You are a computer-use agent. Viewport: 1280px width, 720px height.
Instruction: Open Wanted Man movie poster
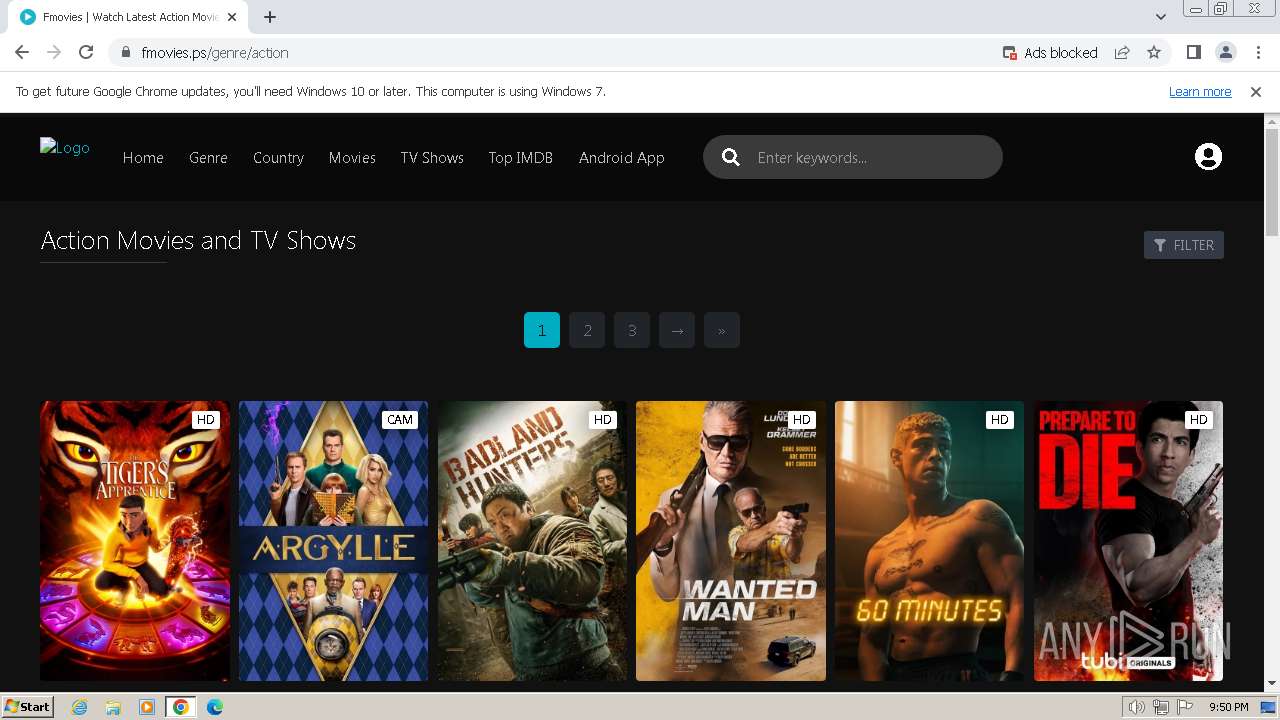click(731, 541)
